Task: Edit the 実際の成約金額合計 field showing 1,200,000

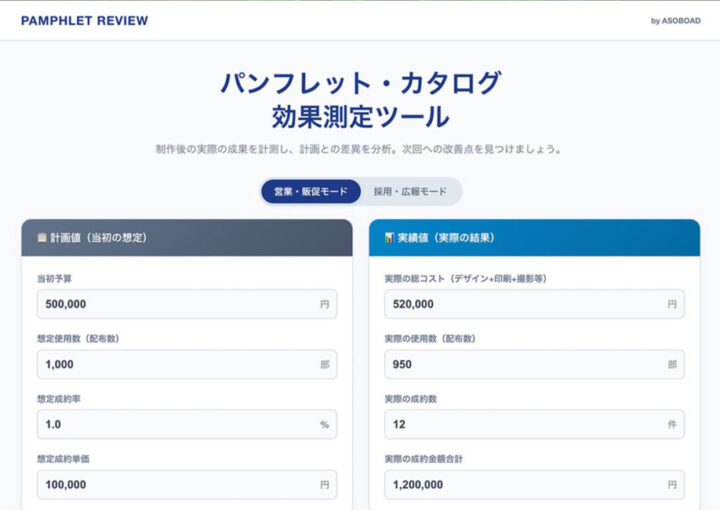Action: (534, 484)
